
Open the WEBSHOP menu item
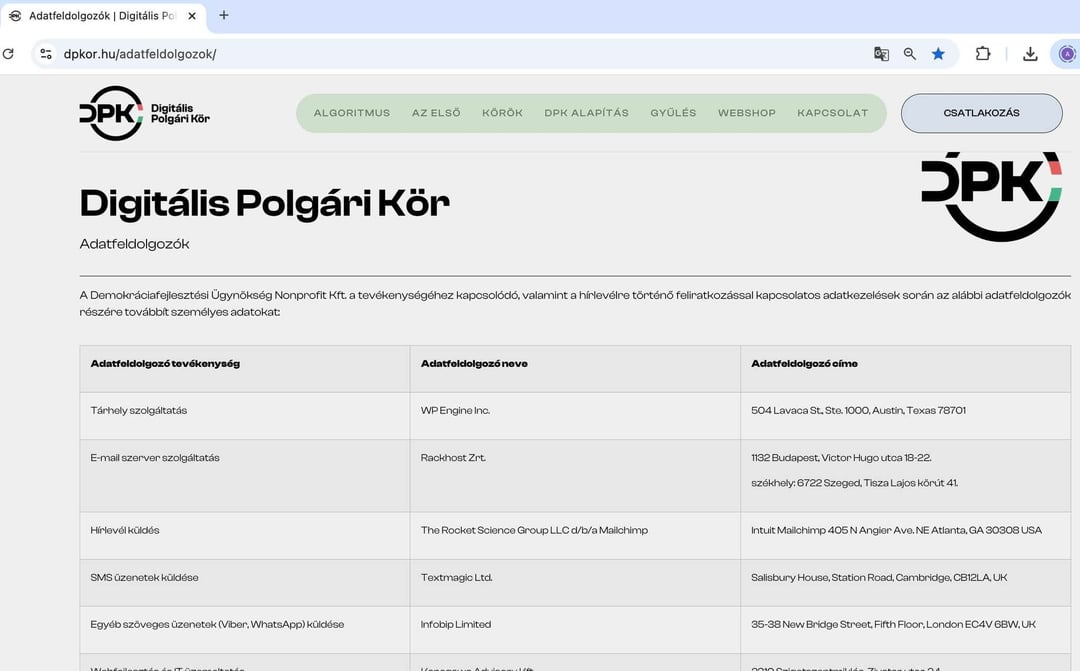[x=747, y=113]
